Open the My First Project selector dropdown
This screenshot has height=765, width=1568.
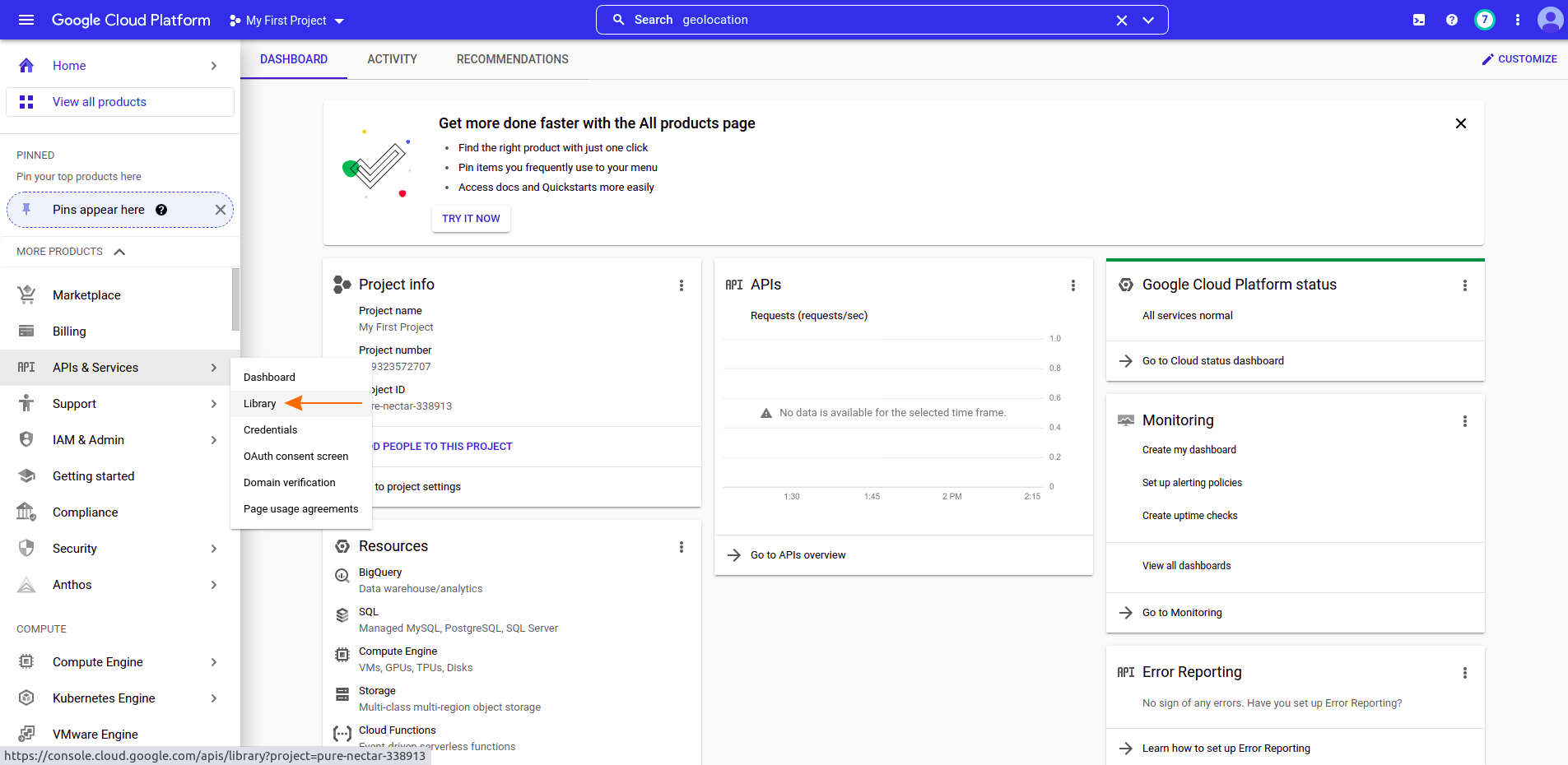click(286, 21)
